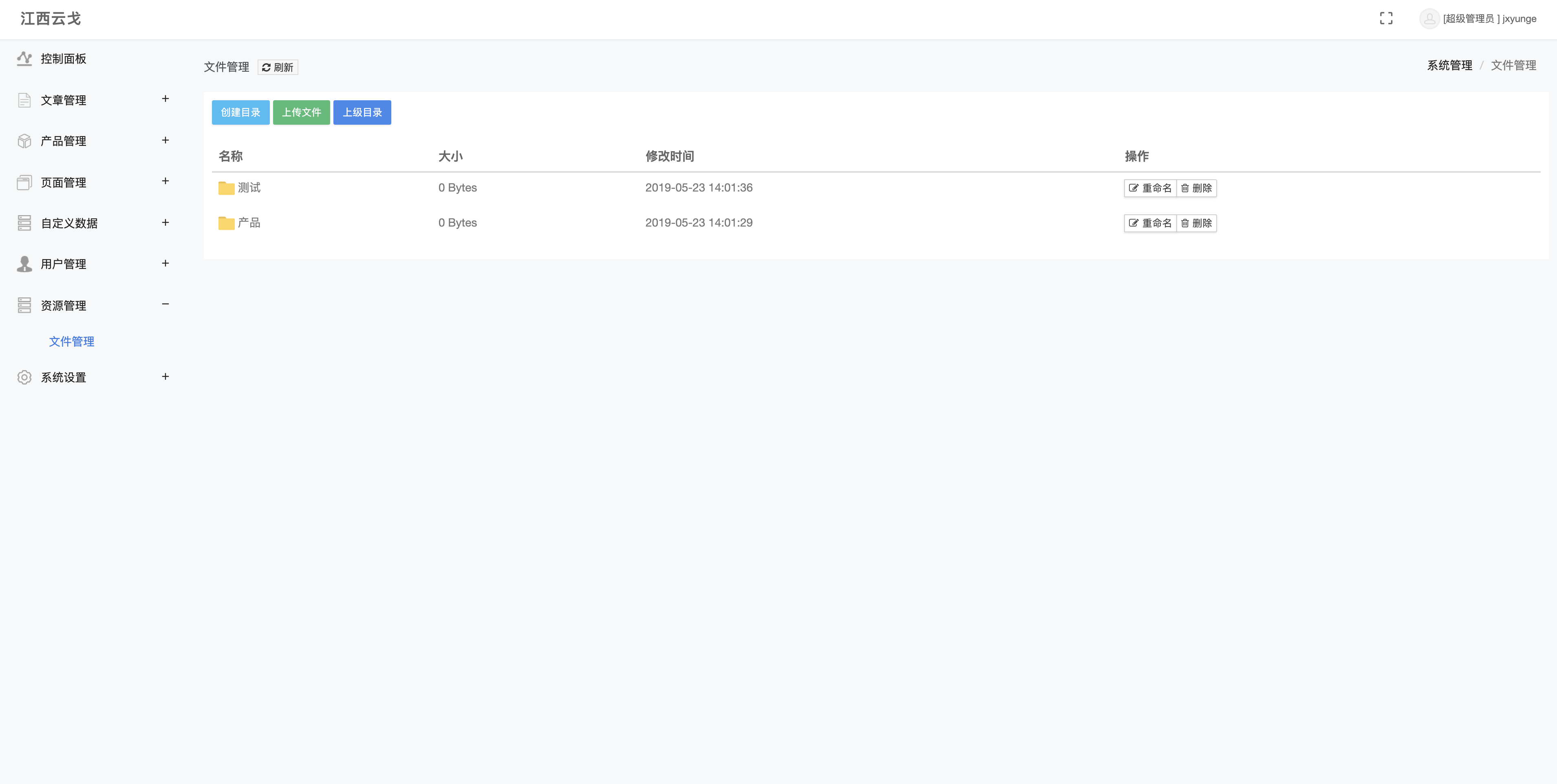
Task: Click the timestamp 2019-05-23 14:01:36
Action: click(699, 187)
